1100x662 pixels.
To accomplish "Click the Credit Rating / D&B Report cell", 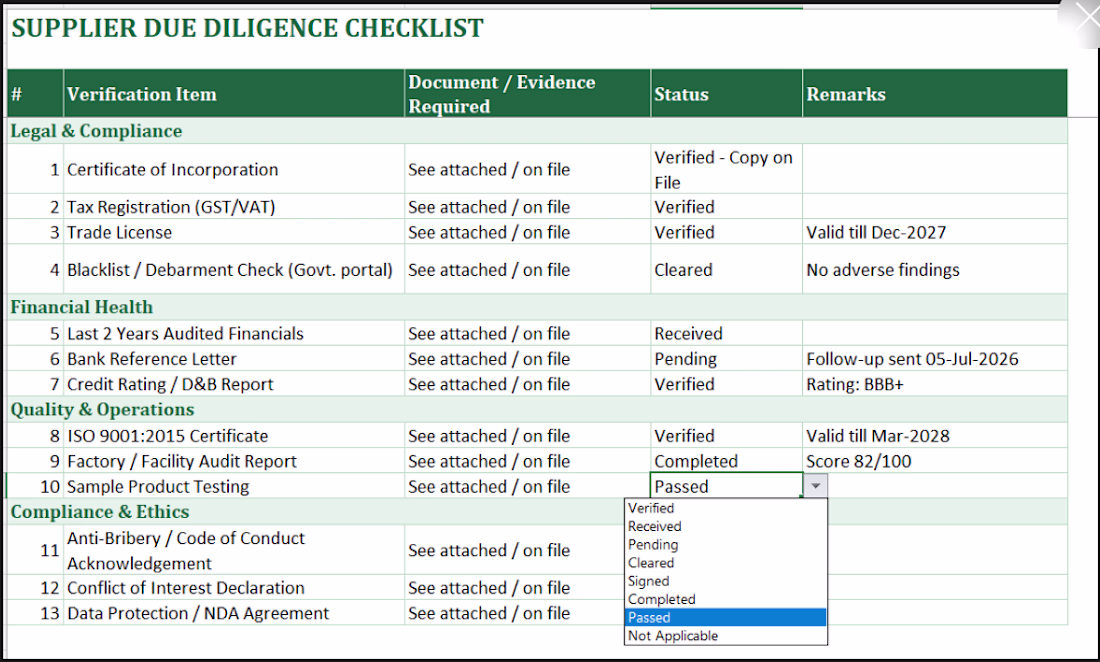I will click(x=234, y=384).
